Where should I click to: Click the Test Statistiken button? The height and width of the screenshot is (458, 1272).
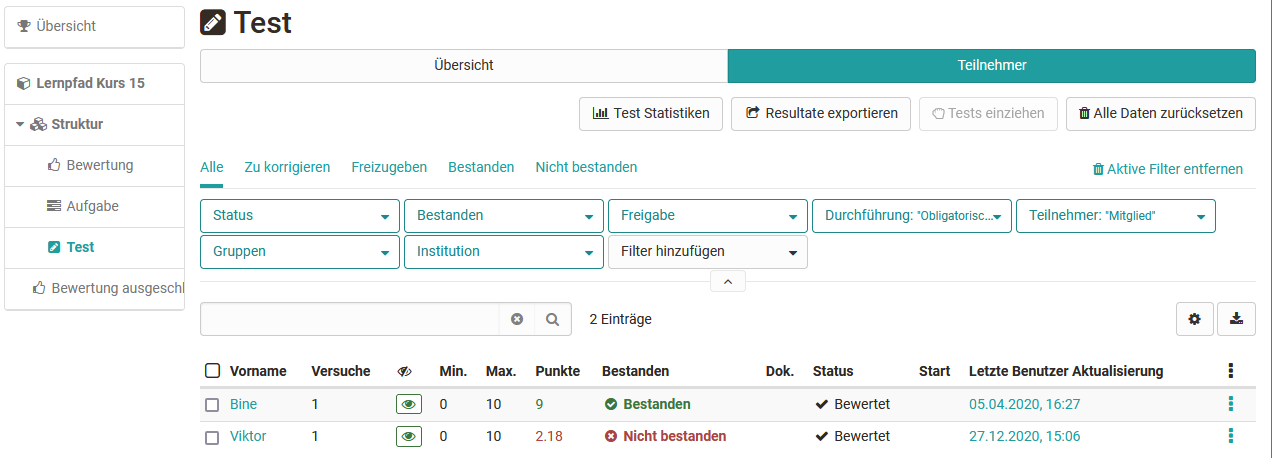pyautogui.click(x=650, y=114)
